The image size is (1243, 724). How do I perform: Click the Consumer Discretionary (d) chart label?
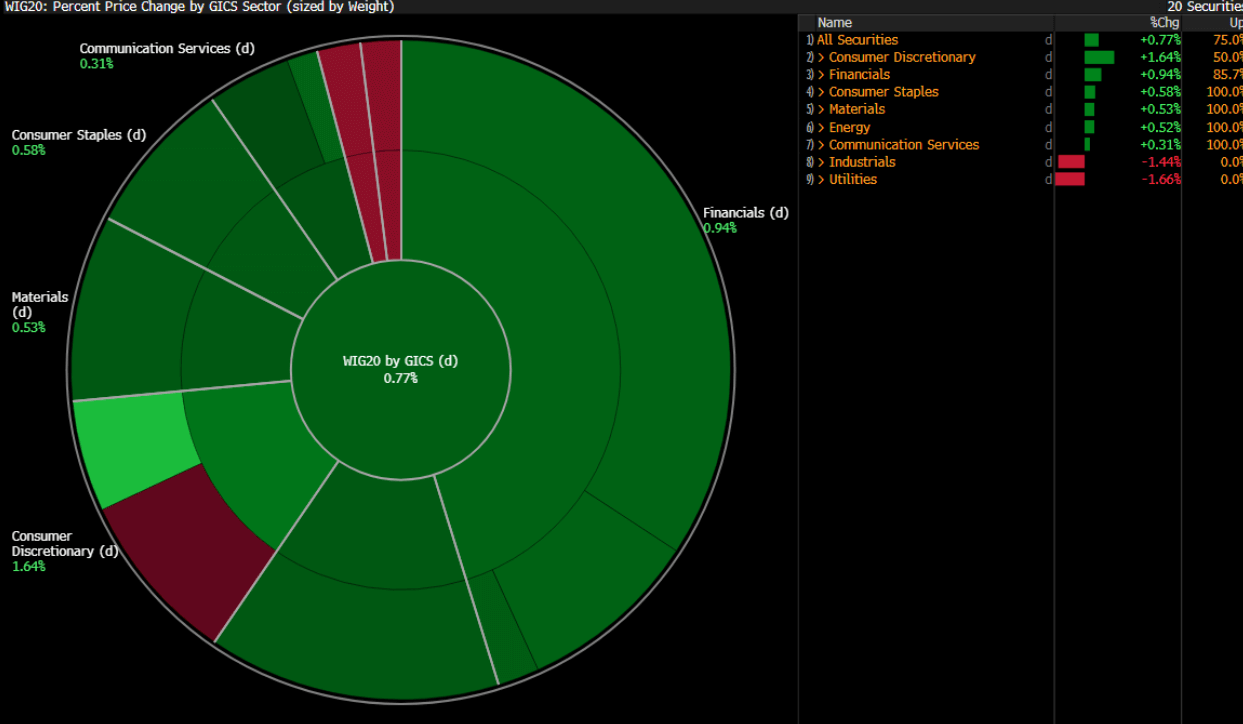tap(64, 544)
